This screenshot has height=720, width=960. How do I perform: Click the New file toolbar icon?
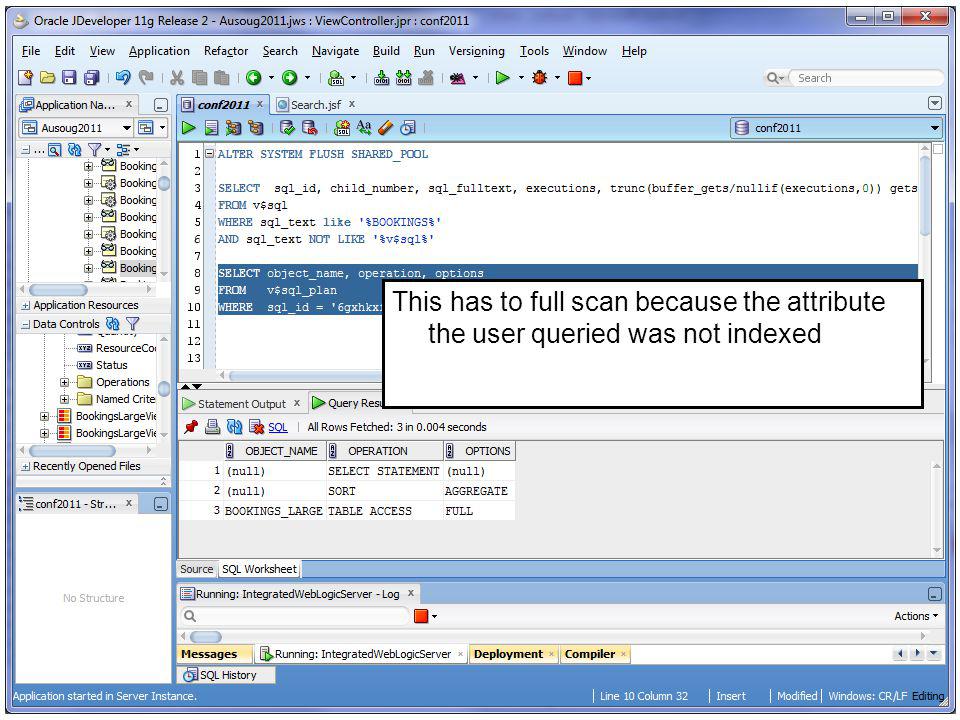[25, 78]
